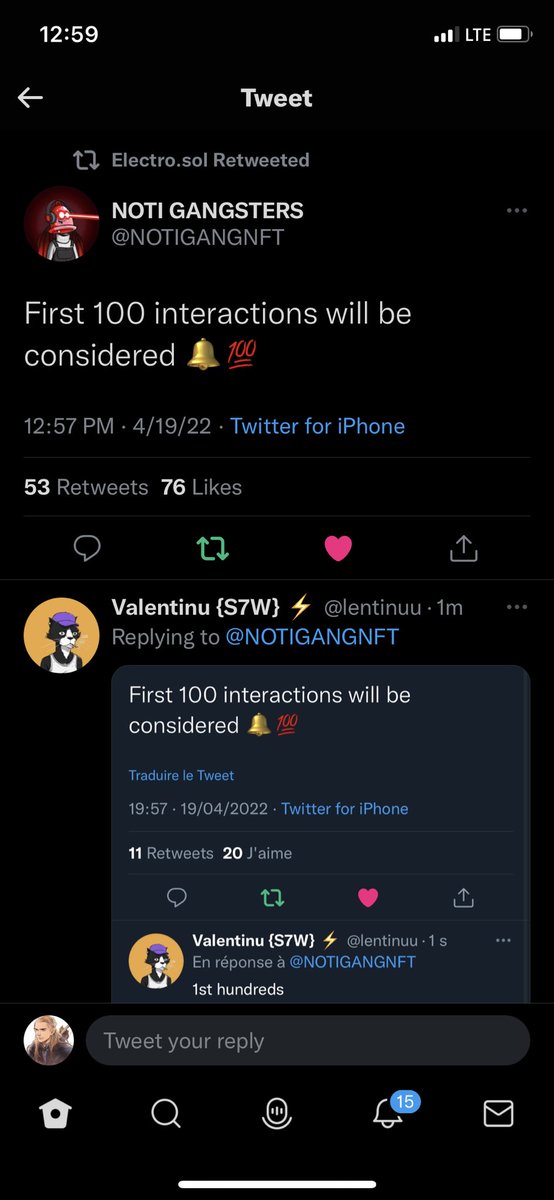
Task: Open Messages envelope icon
Action: pyautogui.click(x=498, y=1113)
